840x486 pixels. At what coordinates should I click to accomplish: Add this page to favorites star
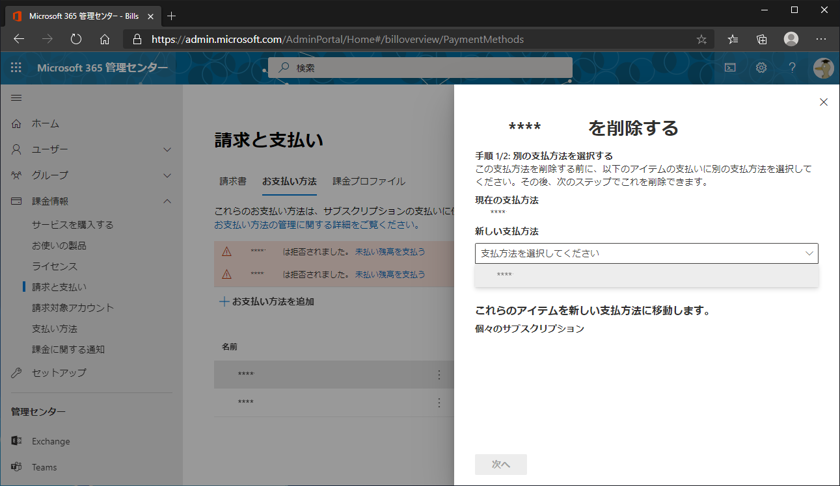point(701,39)
